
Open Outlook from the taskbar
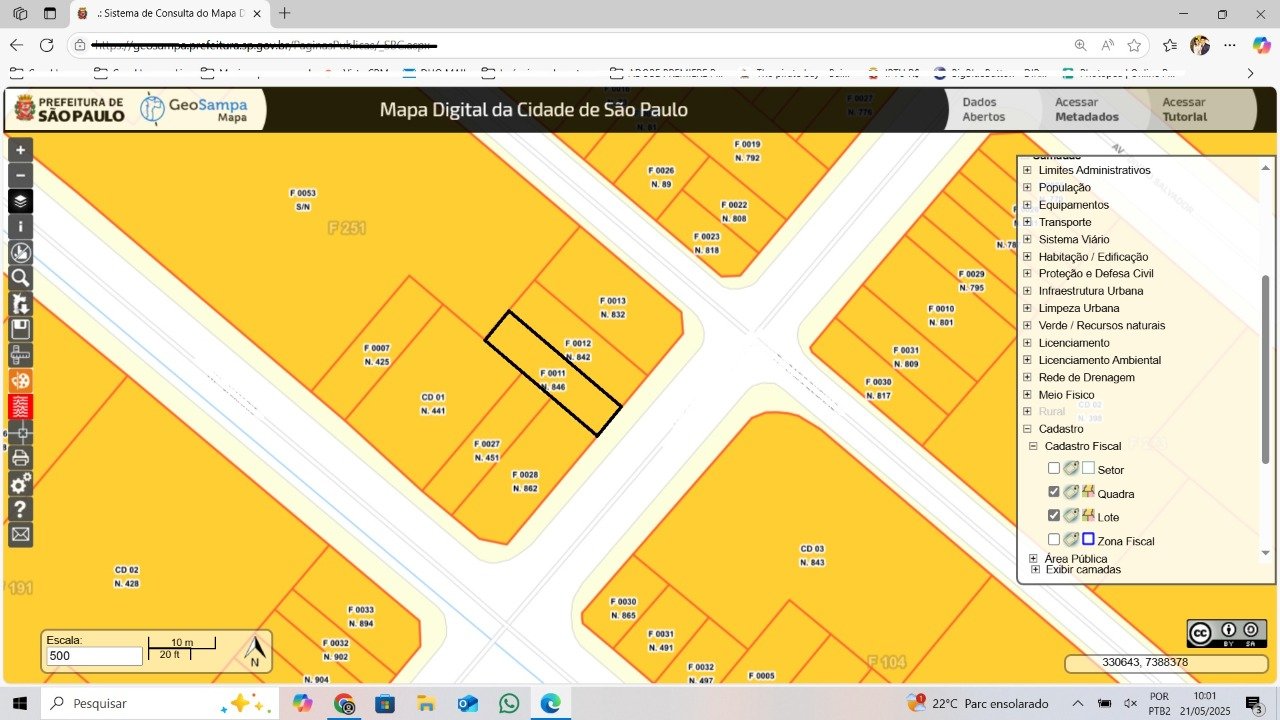coord(467,703)
